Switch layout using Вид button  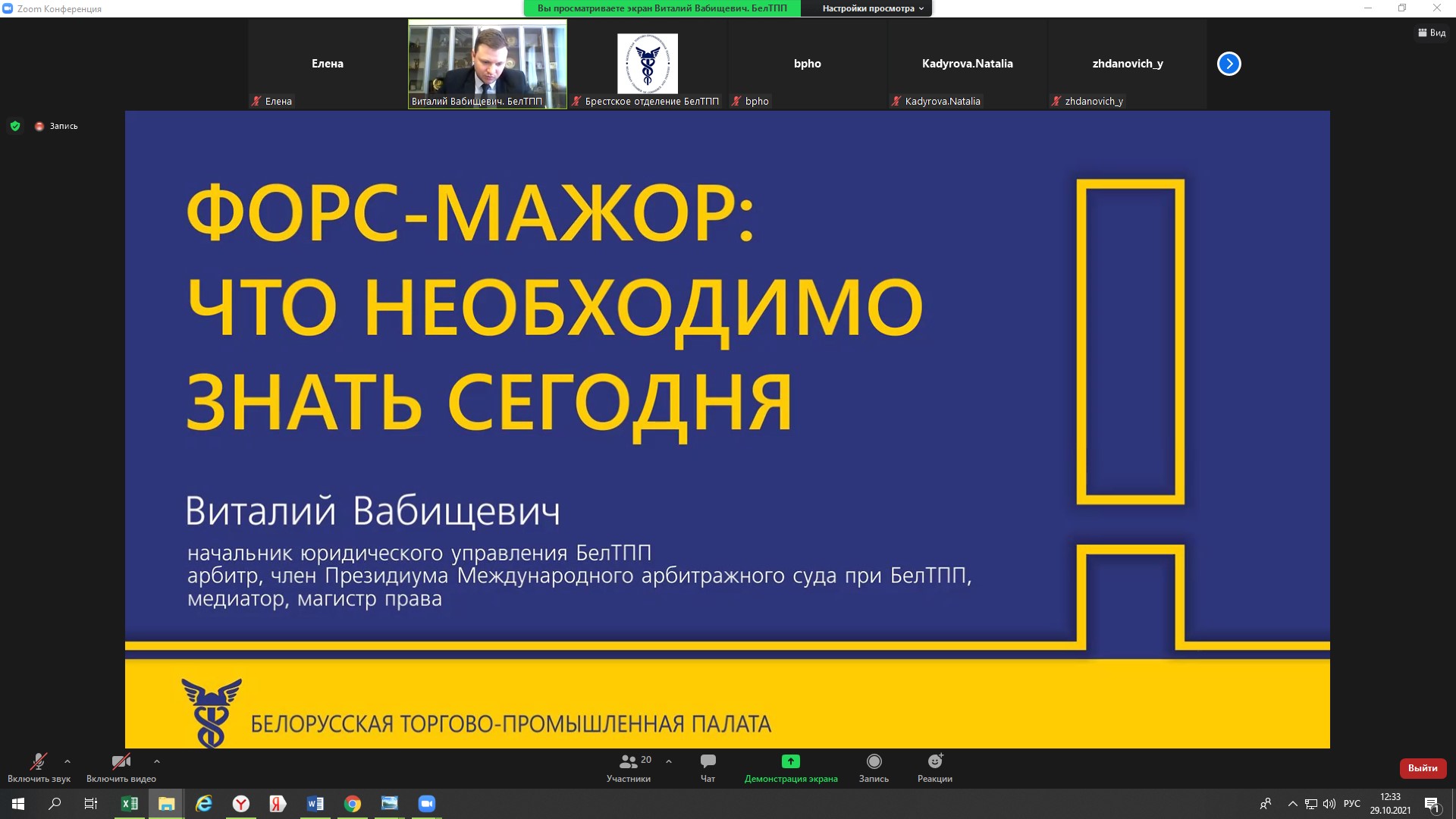click(x=1432, y=33)
